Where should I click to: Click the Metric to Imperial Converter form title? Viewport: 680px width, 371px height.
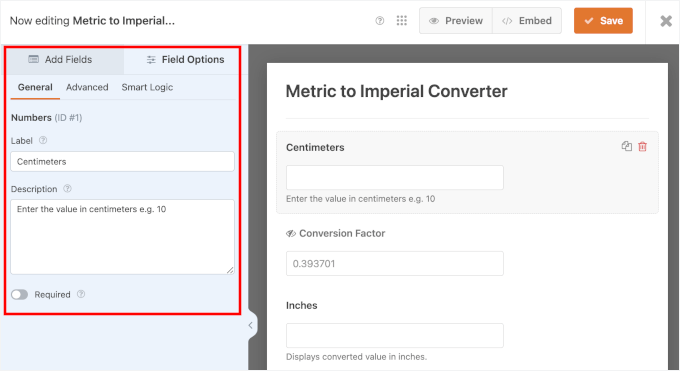click(396, 91)
